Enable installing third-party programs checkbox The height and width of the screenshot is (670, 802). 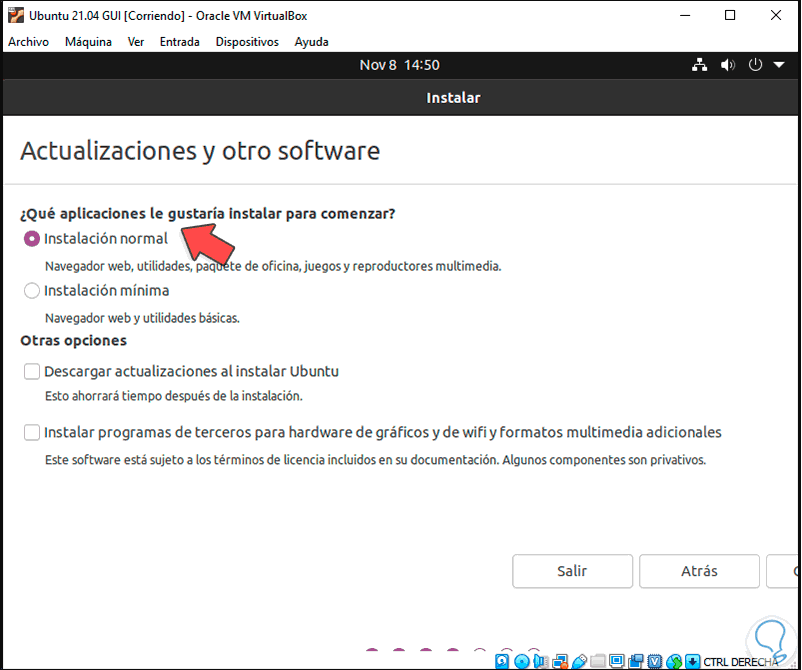32,432
